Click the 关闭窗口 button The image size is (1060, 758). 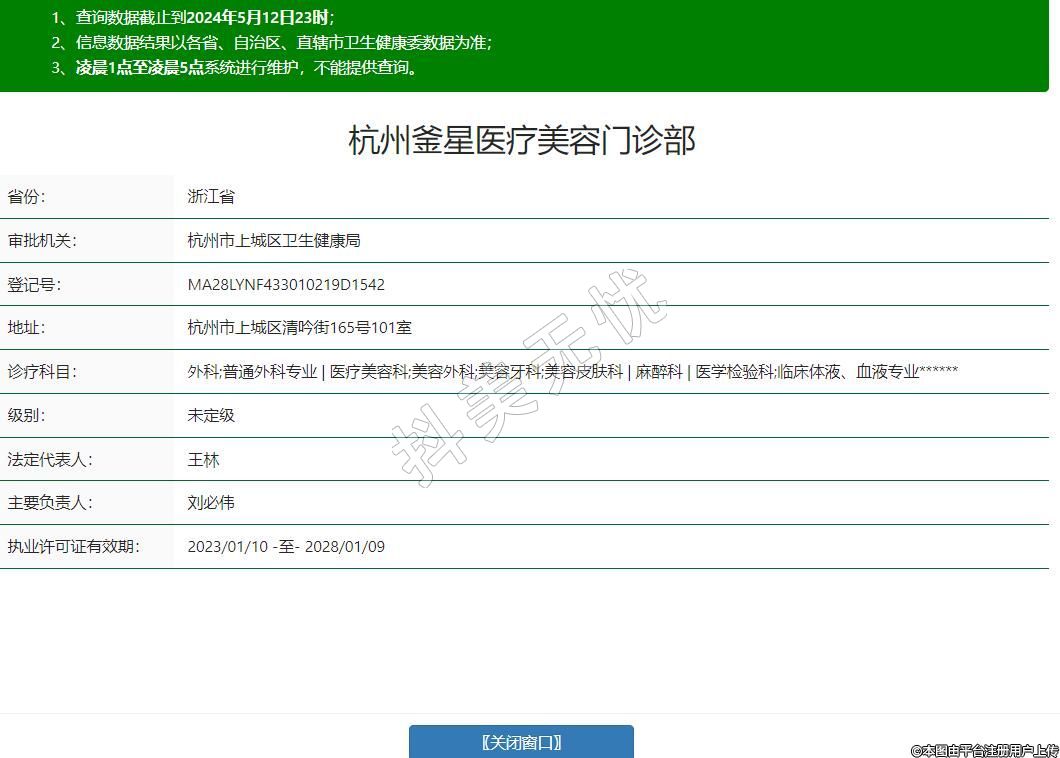[521, 742]
